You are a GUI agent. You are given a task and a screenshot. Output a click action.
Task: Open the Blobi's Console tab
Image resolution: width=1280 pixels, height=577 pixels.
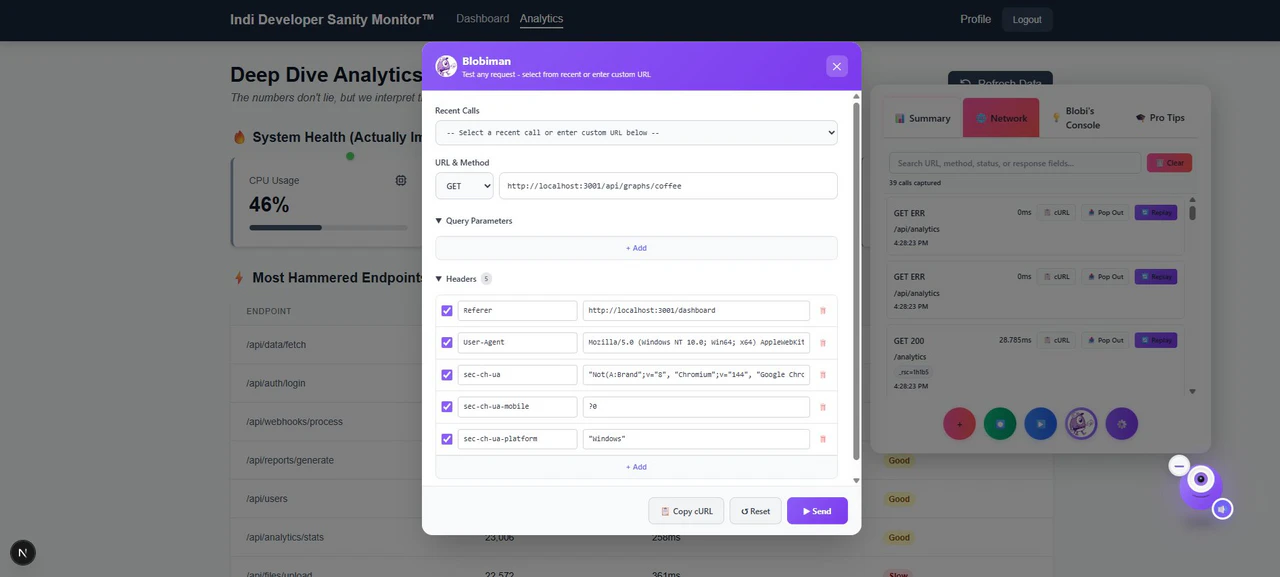1079,118
